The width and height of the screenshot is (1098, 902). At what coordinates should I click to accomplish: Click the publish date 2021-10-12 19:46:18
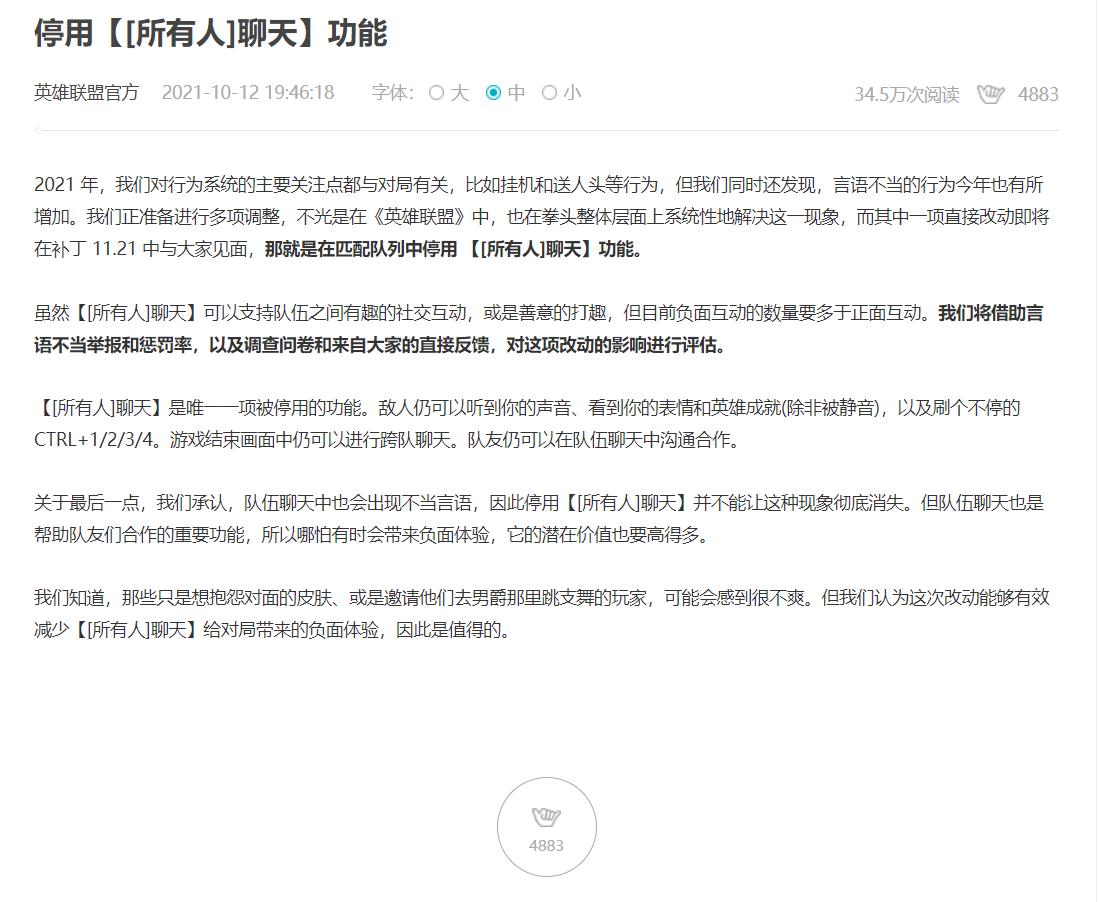[248, 92]
